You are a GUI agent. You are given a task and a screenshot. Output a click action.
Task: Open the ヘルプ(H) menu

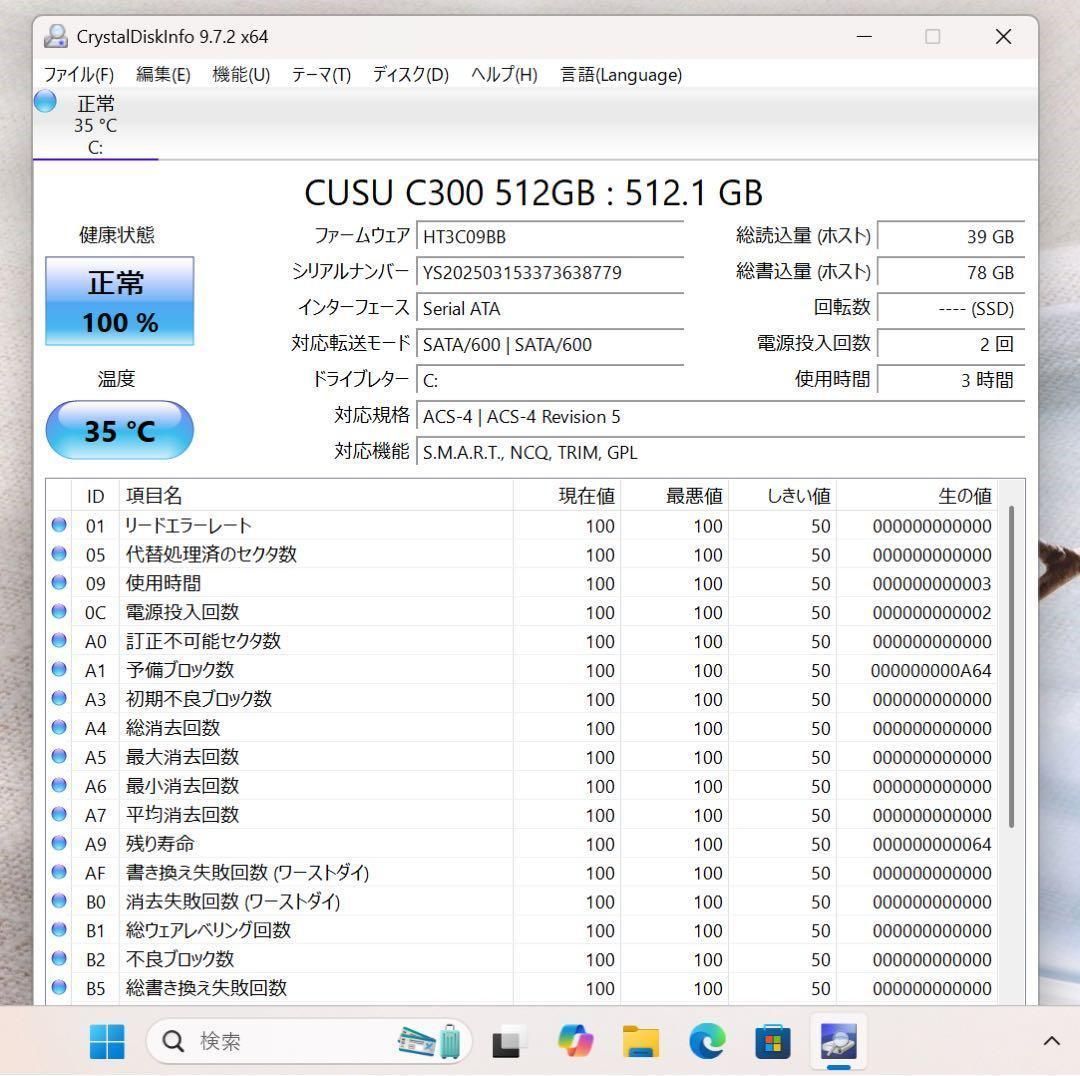coord(503,74)
